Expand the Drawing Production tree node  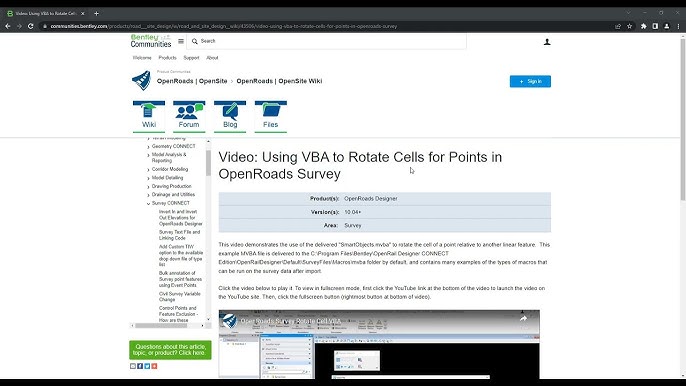point(148,187)
